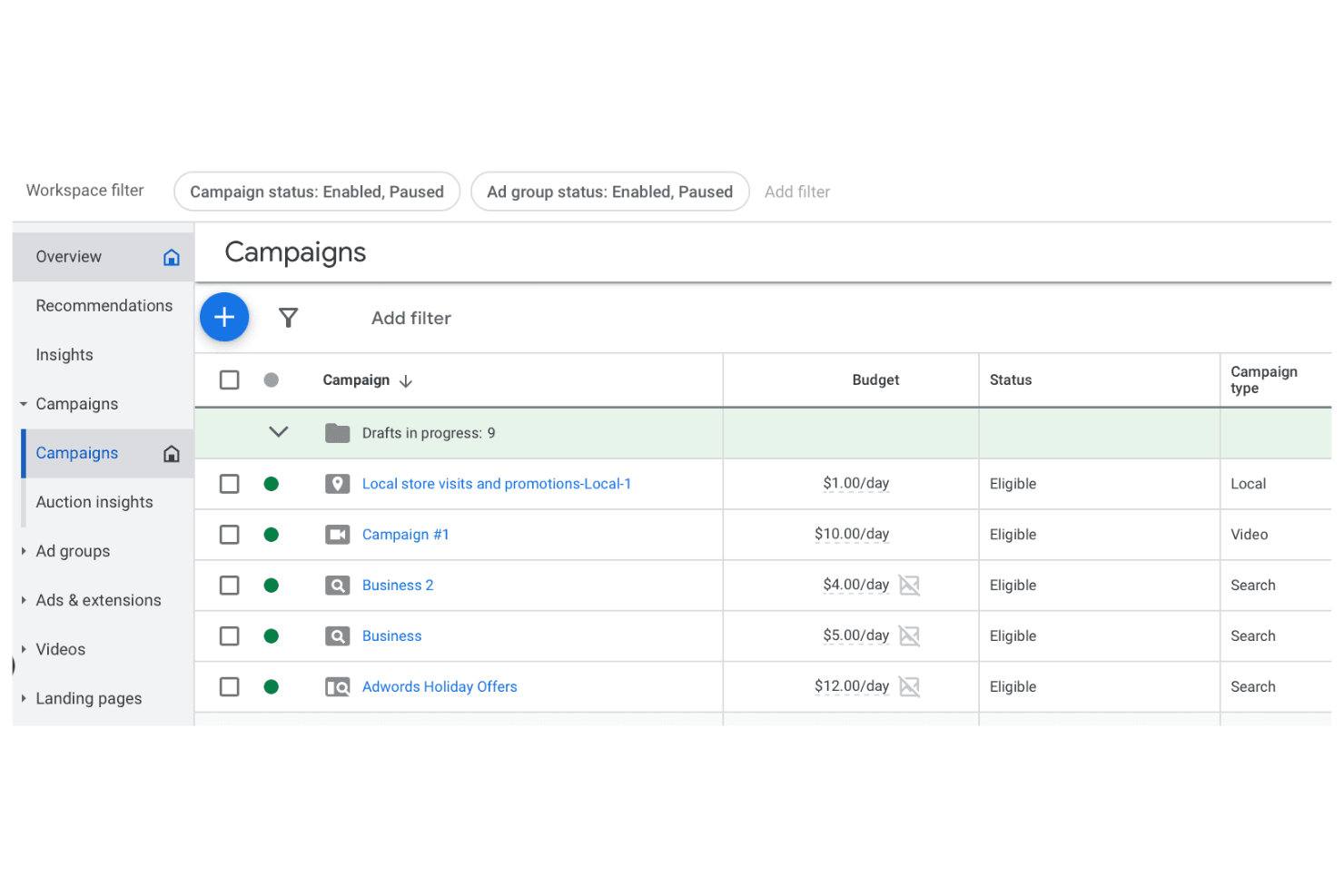This screenshot has height=896, width=1344.
Task: Click the folder icon for Drafts in progress
Action: pyautogui.click(x=337, y=433)
